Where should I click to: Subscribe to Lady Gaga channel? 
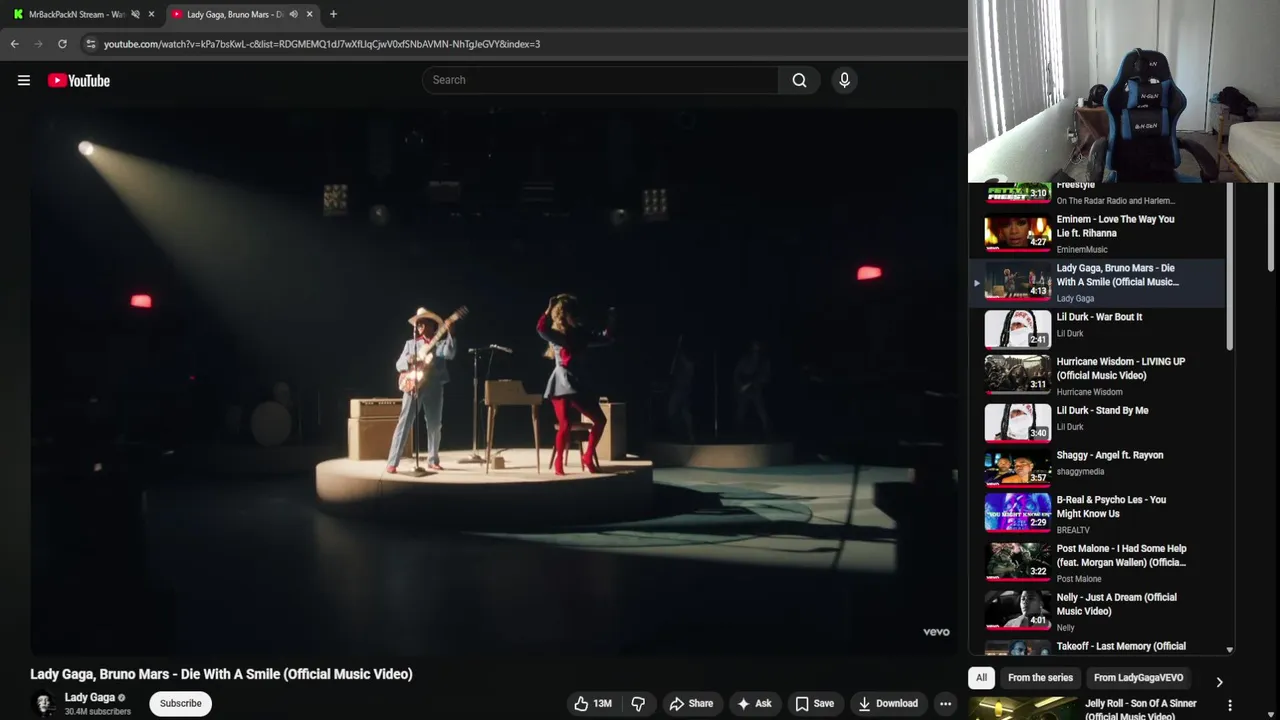pyautogui.click(x=181, y=704)
